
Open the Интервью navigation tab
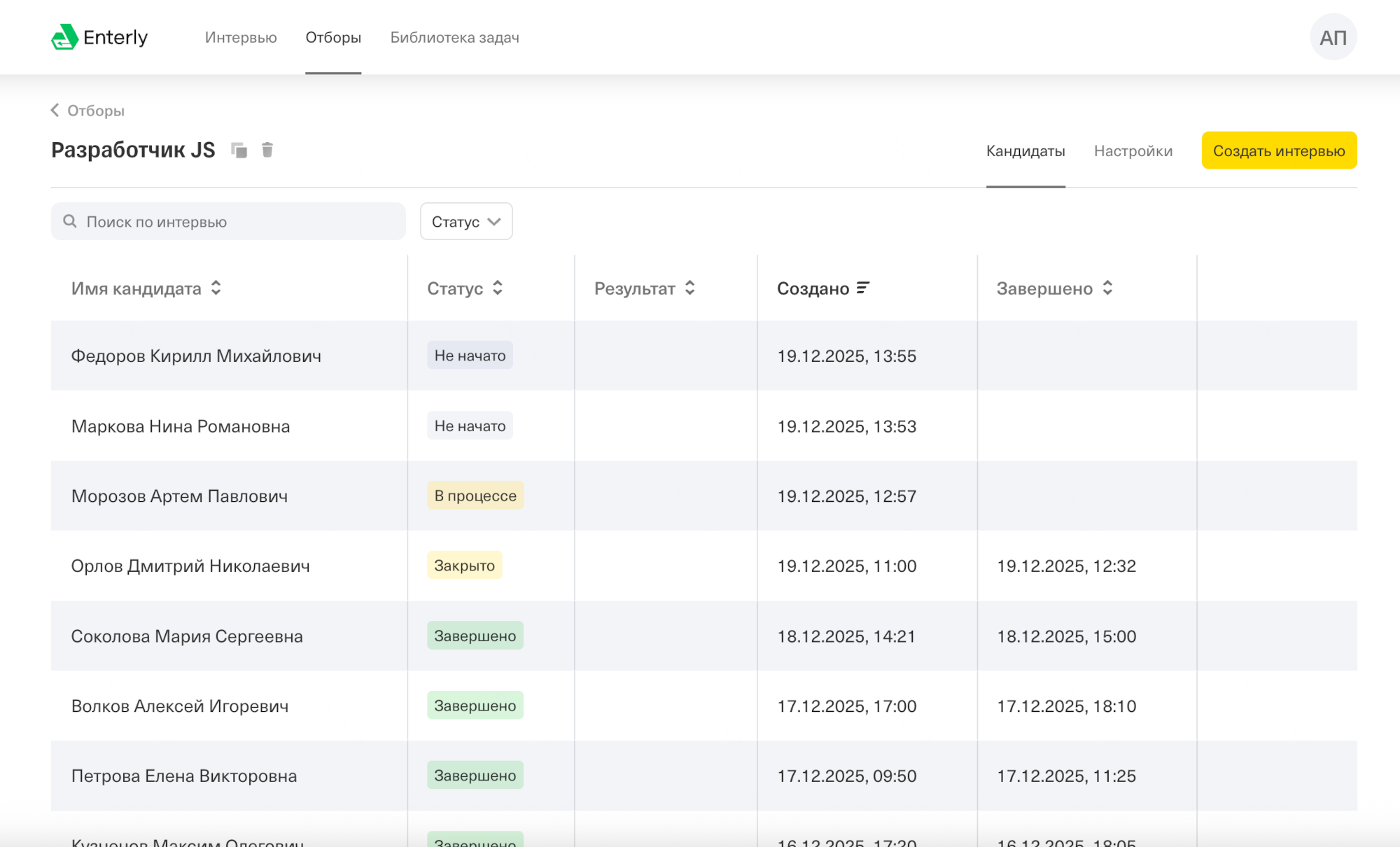coord(241,37)
